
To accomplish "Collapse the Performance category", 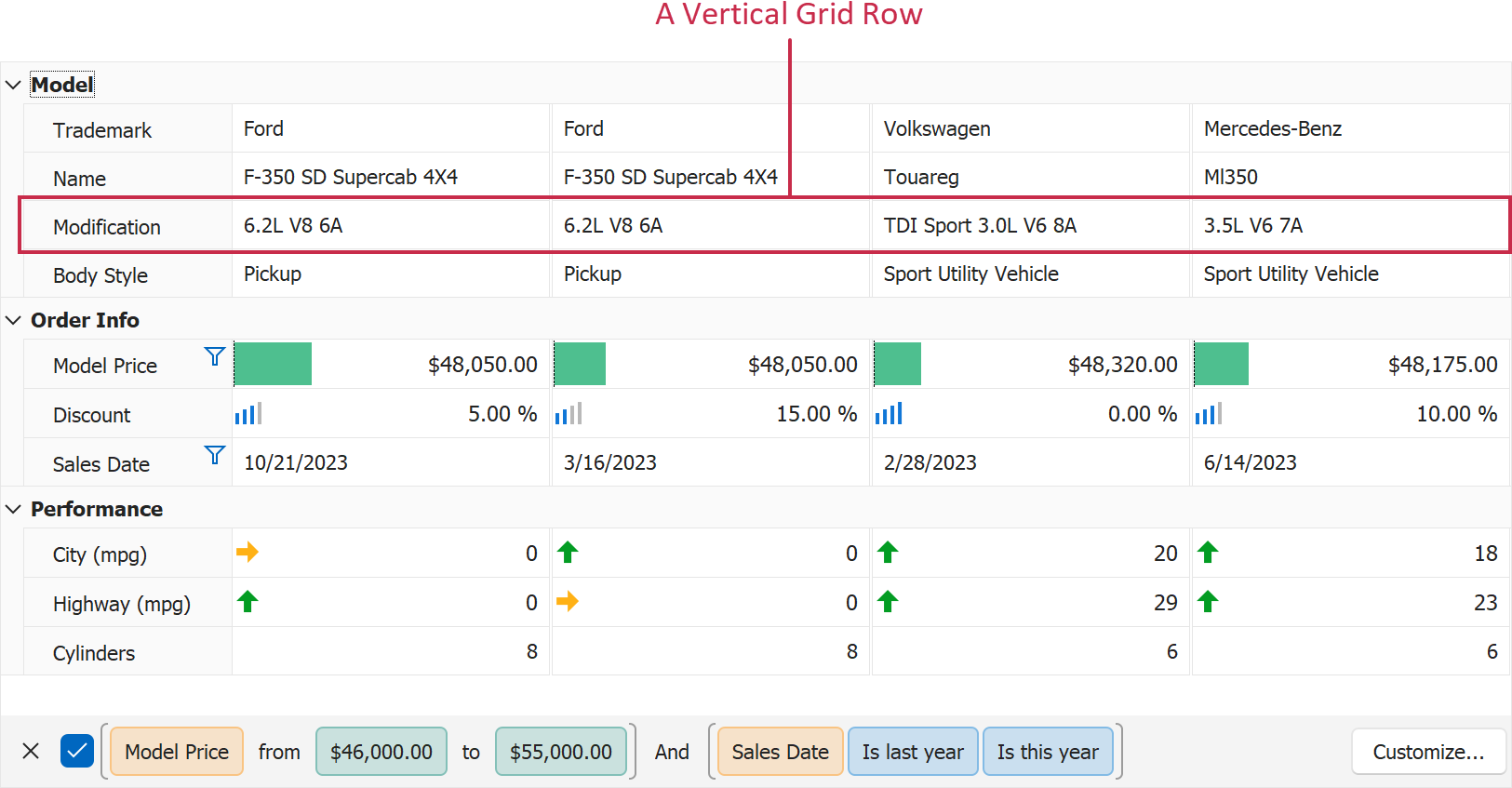I will pyautogui.click(x=14, y=509).
